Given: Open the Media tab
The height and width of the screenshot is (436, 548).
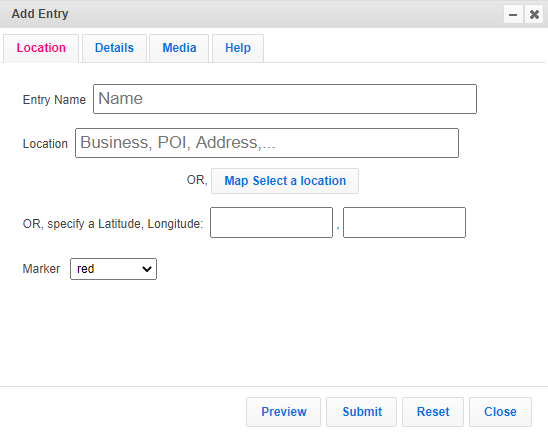Looking at the screenshot, I should [x=179, y=48].
